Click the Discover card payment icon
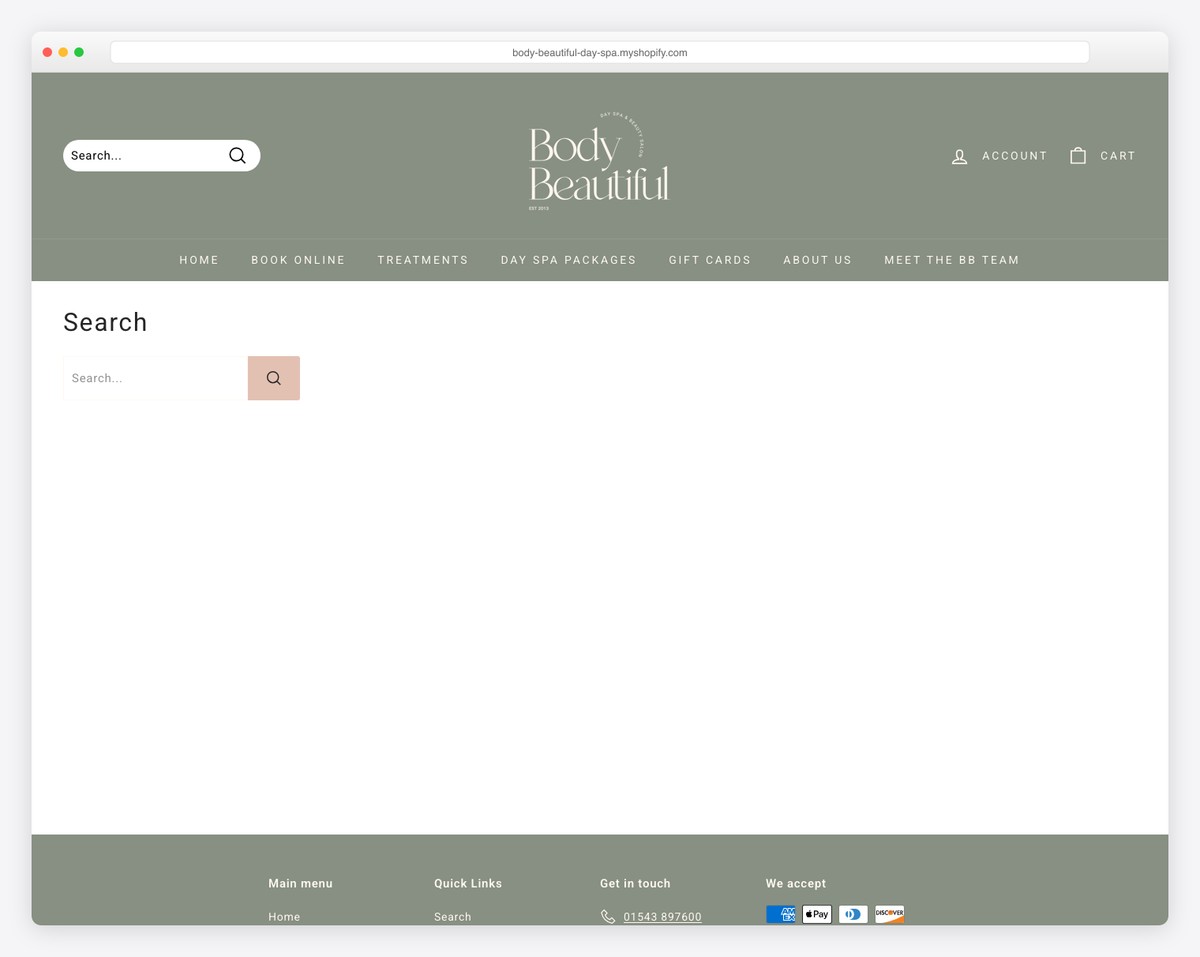 pos(888,913)
